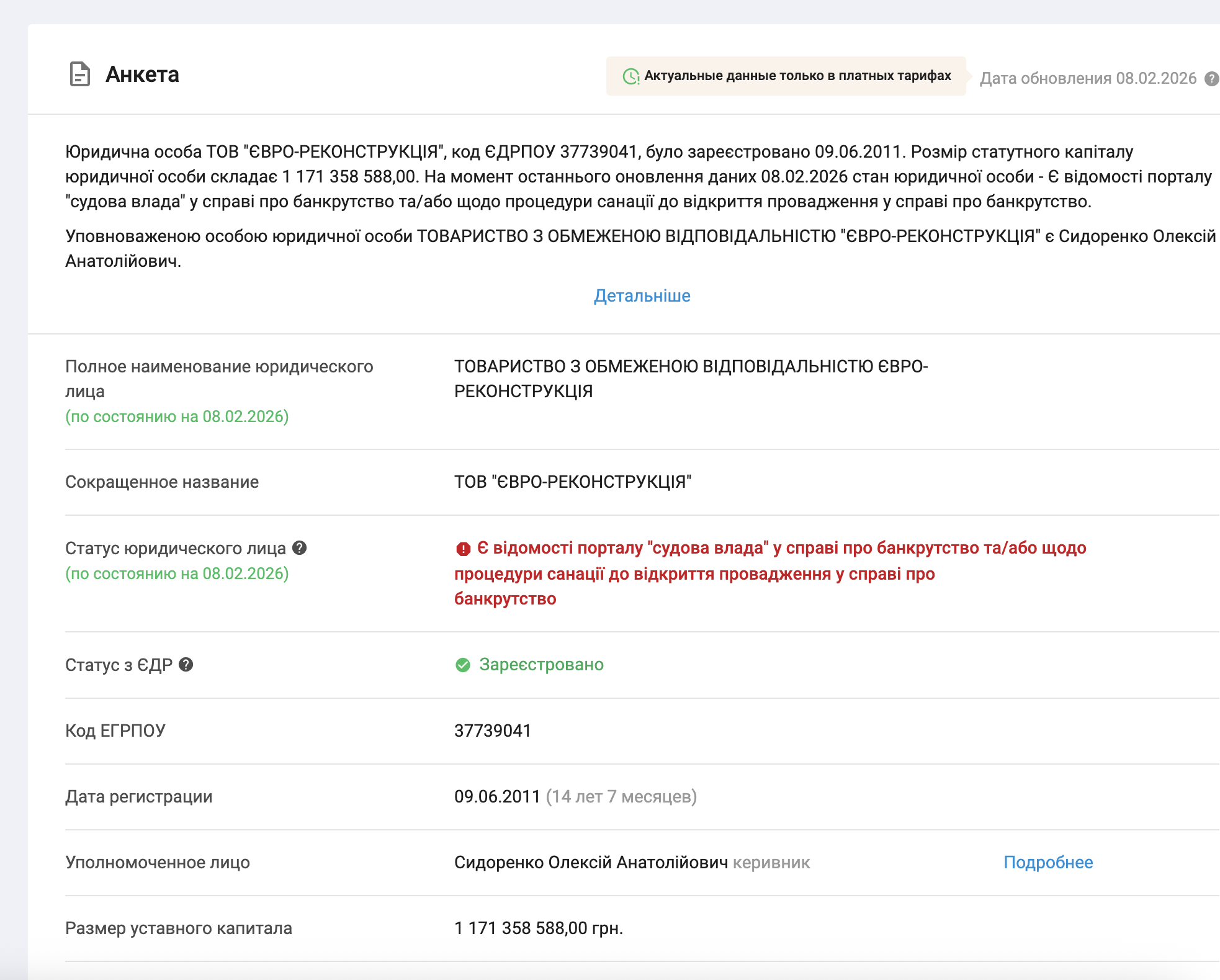This screenshot has height=980, width=1220.
Task: Click the help icon next to Дата обновления
Action: pyautogui.click(x=1211, y=79)
